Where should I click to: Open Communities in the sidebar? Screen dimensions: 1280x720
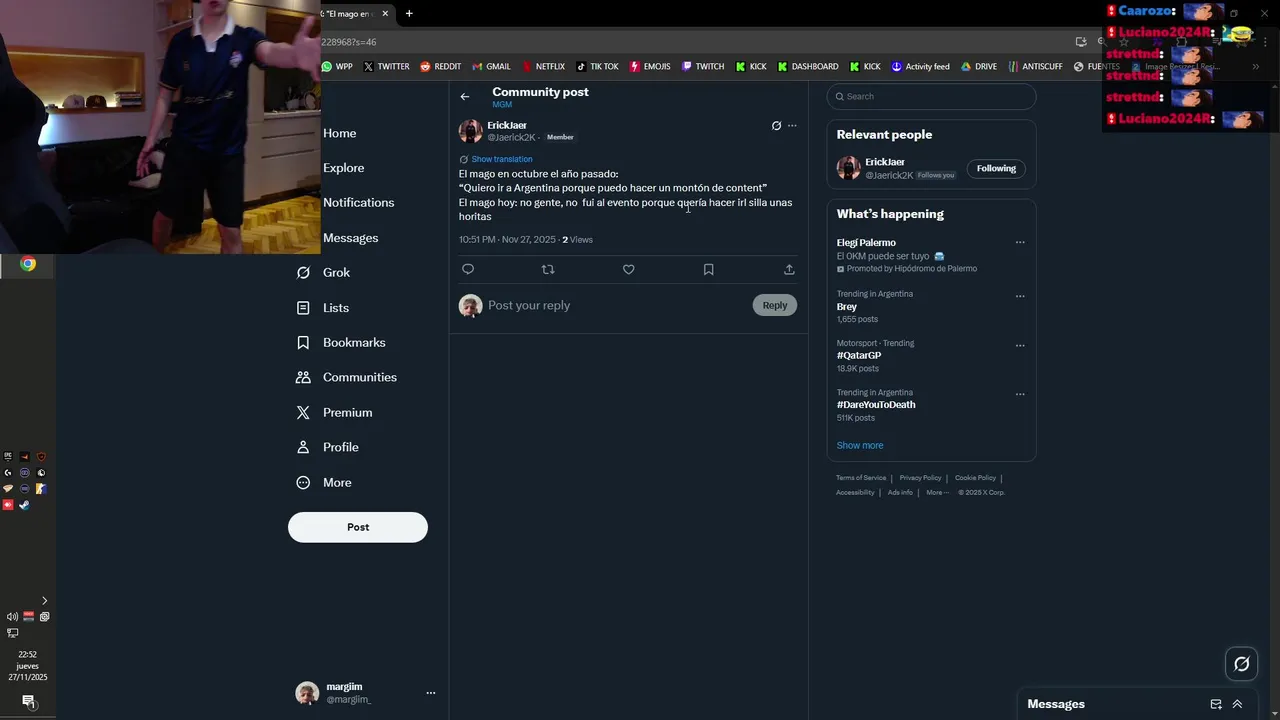tap(346, 377)
